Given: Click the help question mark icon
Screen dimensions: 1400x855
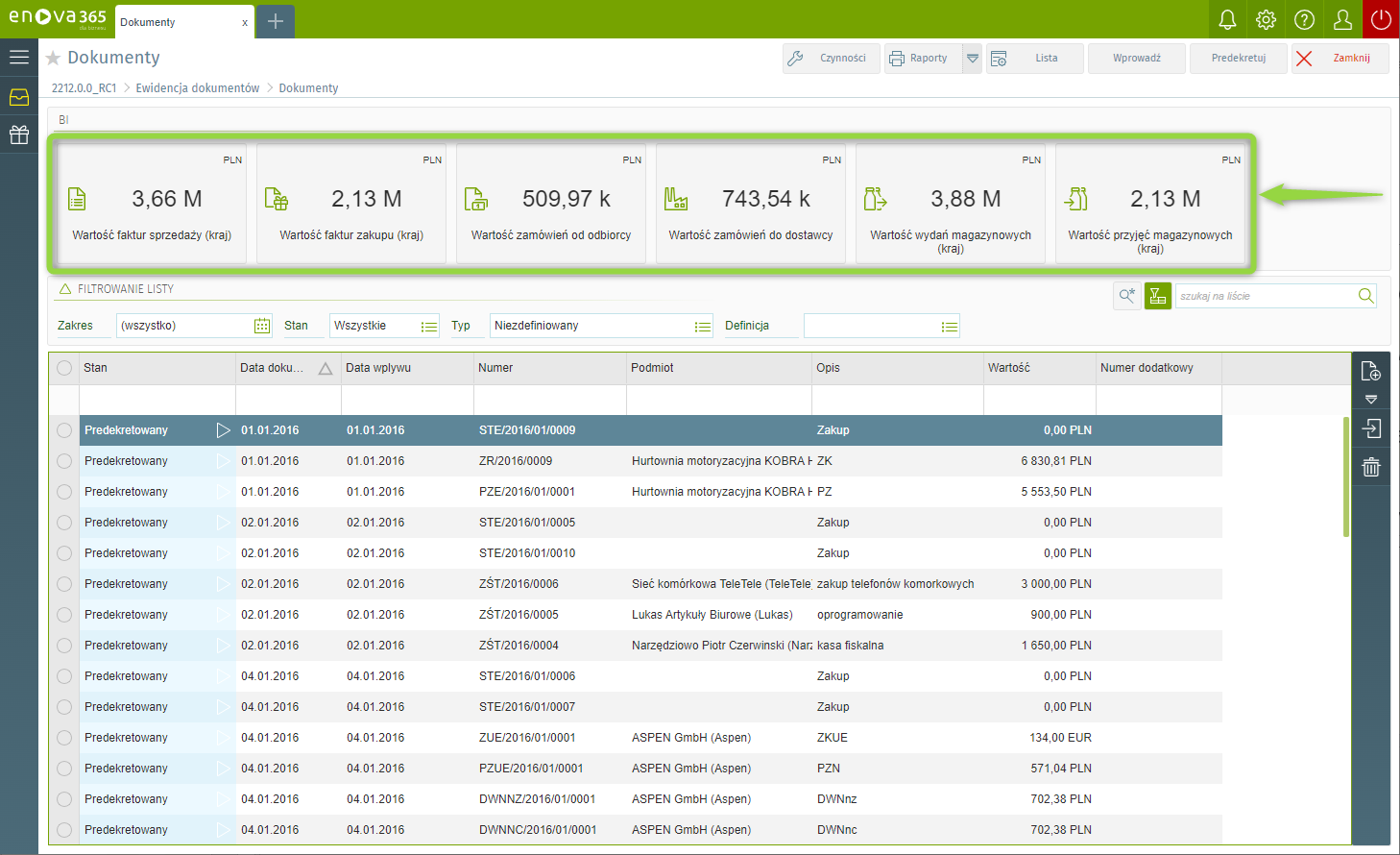Looking at the screenshot, I should pos(1304,19).
